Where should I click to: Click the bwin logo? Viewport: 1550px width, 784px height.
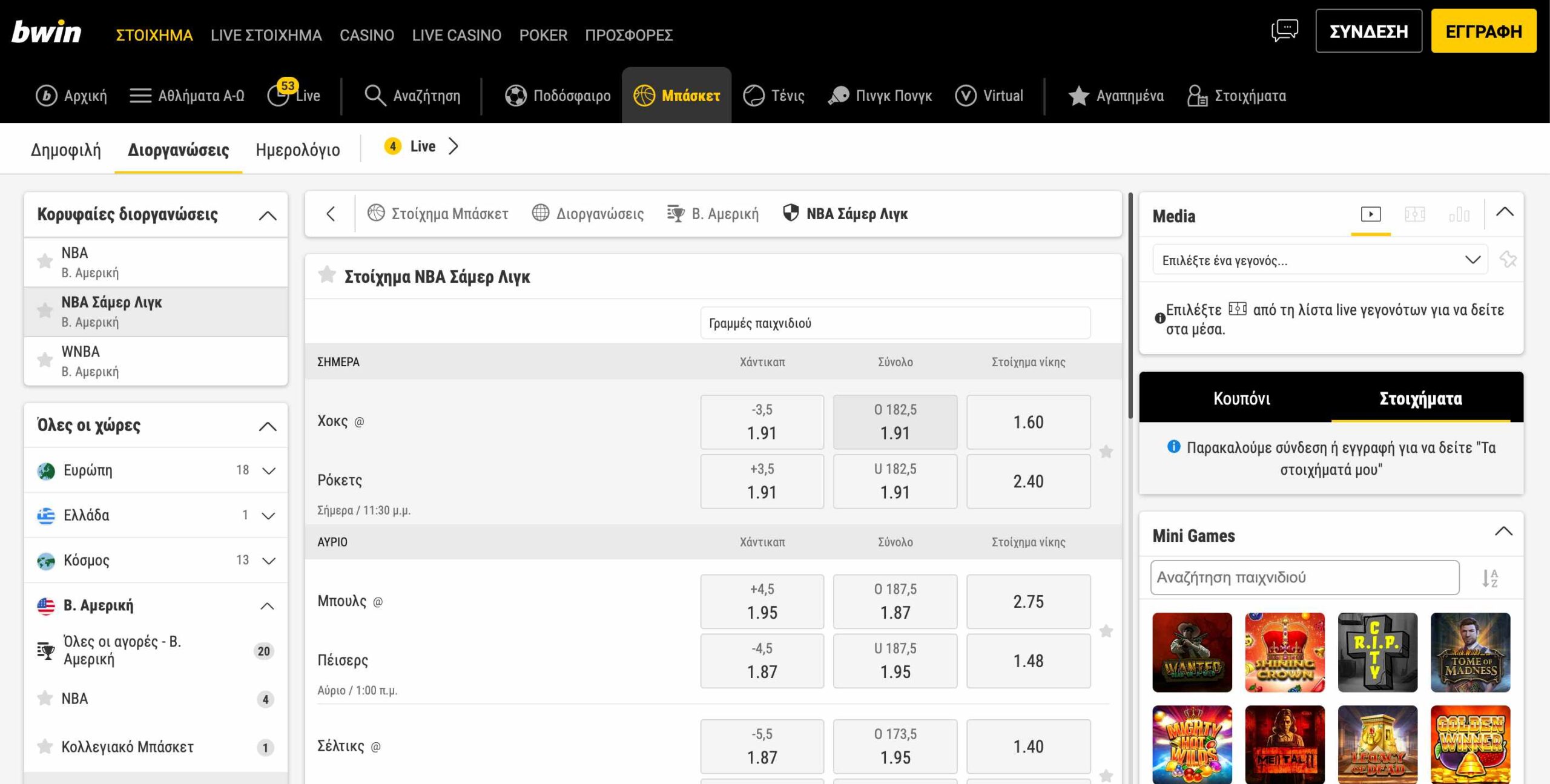point(47,32)
